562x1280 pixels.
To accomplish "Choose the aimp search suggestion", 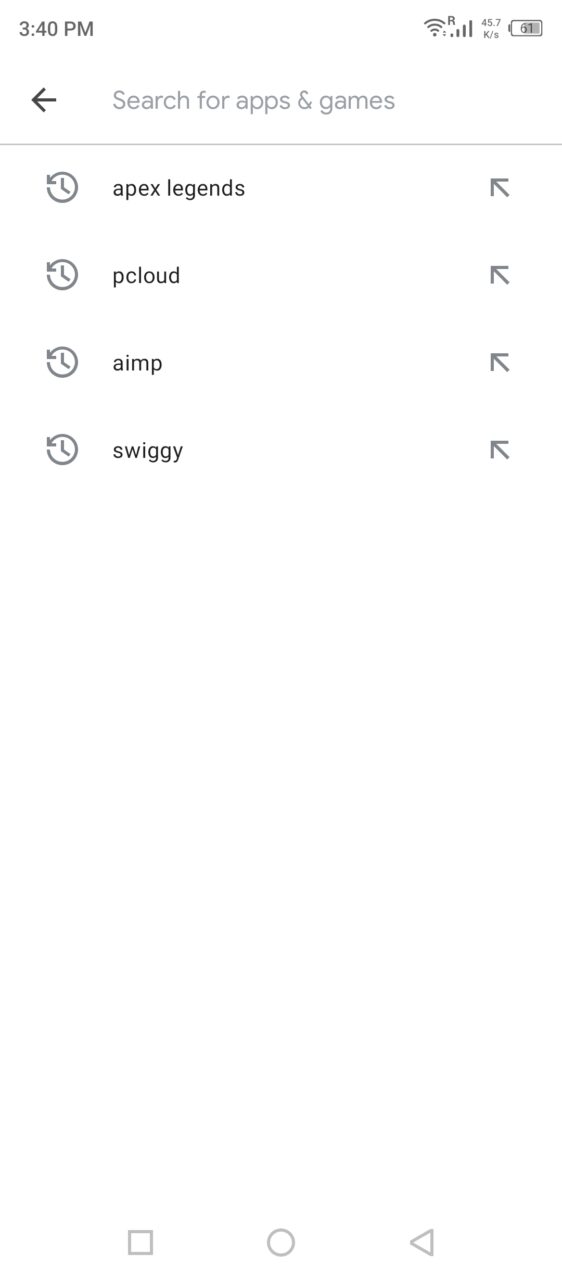I will point(281,363).
